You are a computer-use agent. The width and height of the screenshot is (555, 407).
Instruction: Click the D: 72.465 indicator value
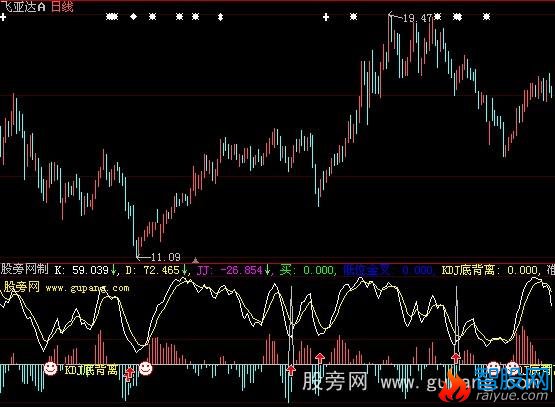pos(156,270)
